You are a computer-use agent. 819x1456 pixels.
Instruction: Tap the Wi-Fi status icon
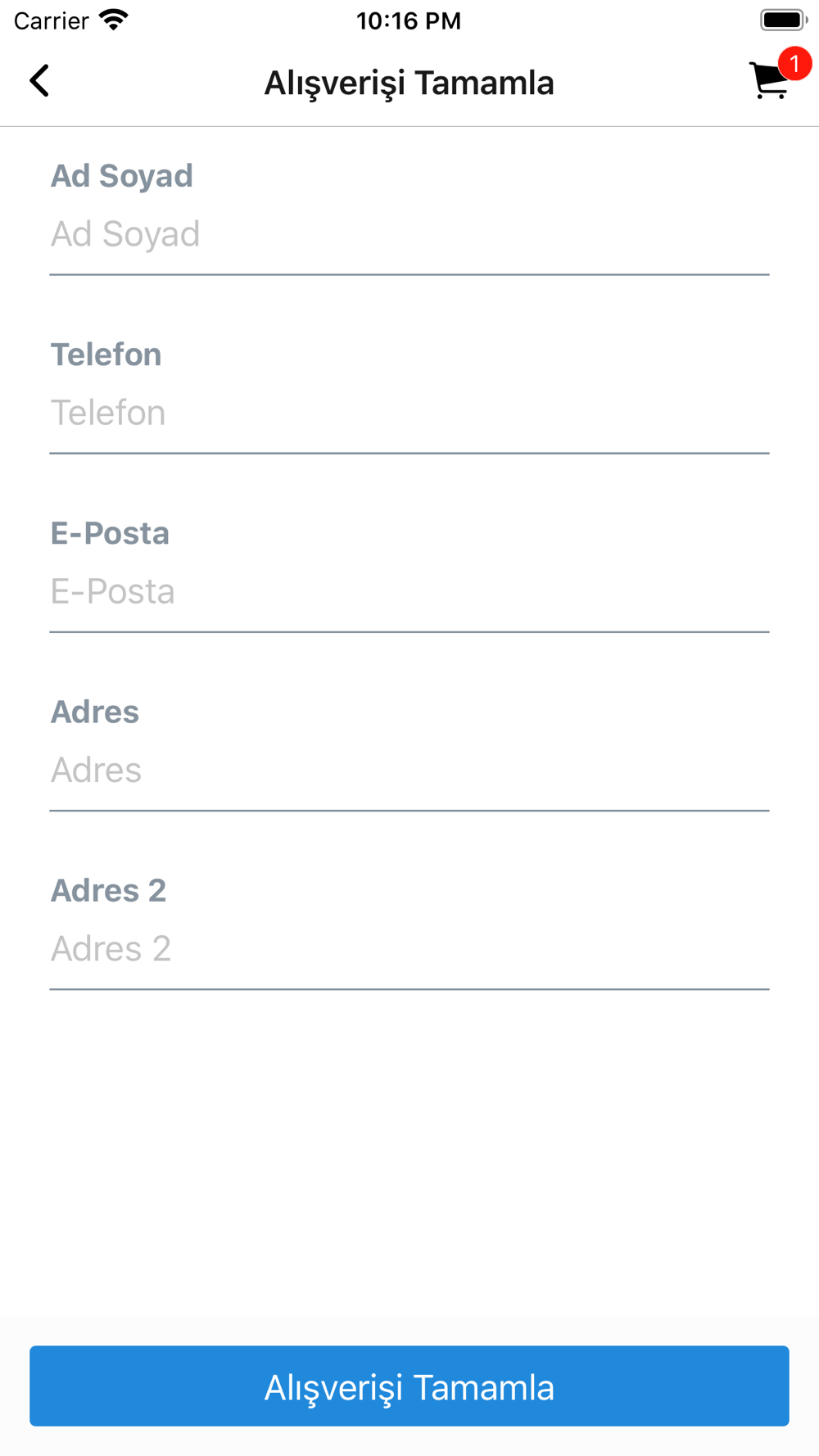(114, 20)
